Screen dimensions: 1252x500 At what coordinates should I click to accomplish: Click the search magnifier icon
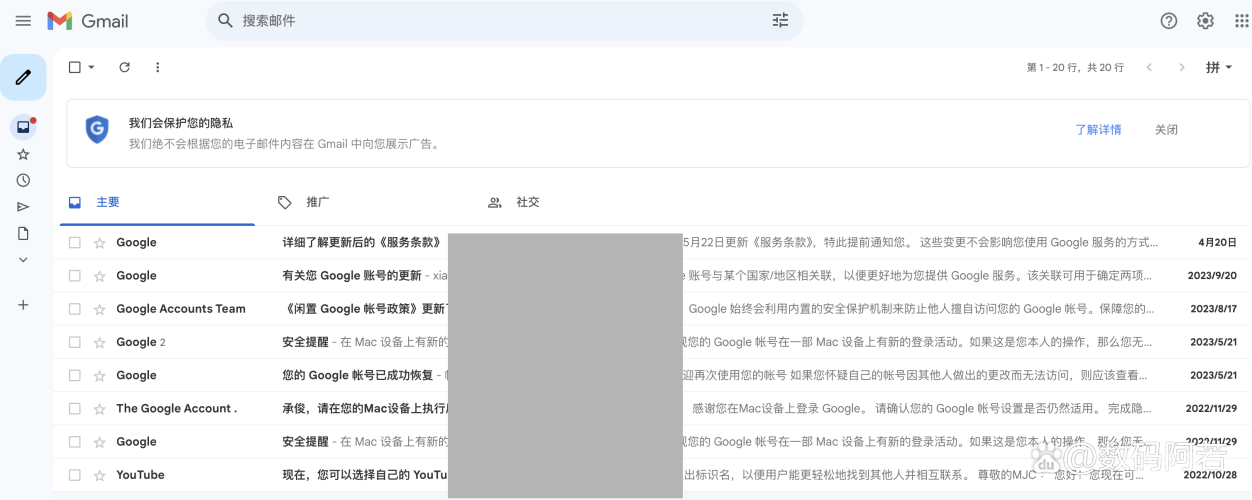(225, 21)
